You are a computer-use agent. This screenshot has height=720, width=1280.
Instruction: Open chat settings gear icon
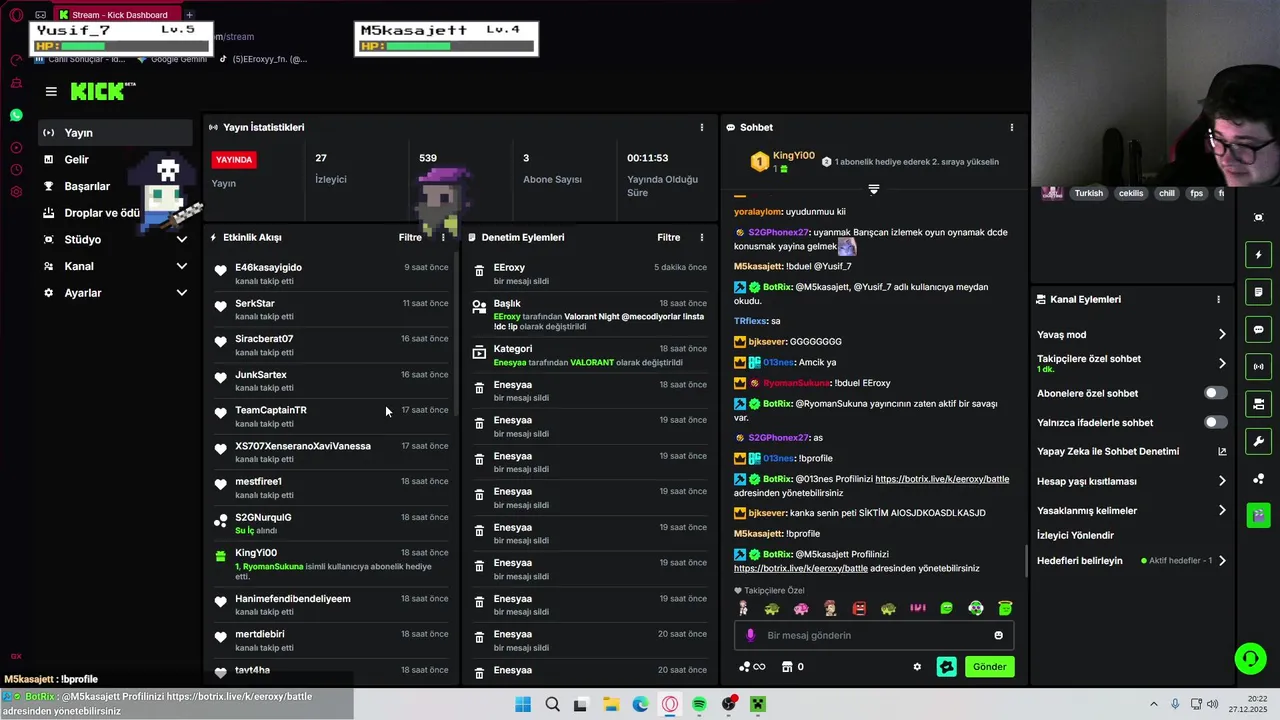[x=917, y=667]
